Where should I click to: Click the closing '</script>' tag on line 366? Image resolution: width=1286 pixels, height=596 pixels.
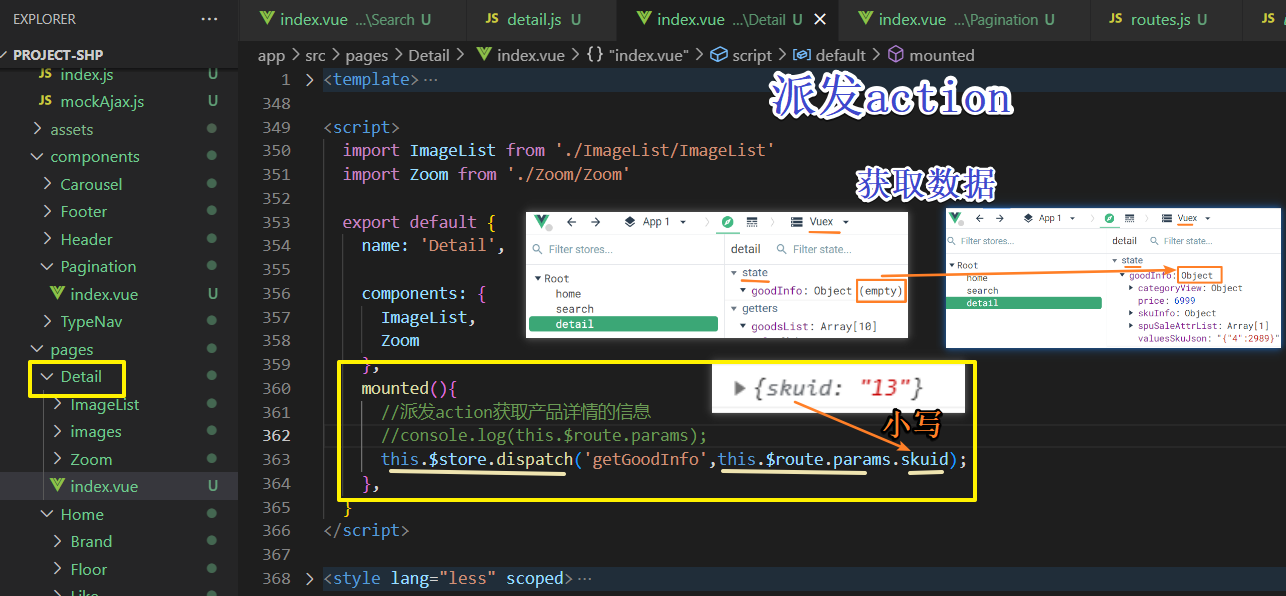(366, 531)
